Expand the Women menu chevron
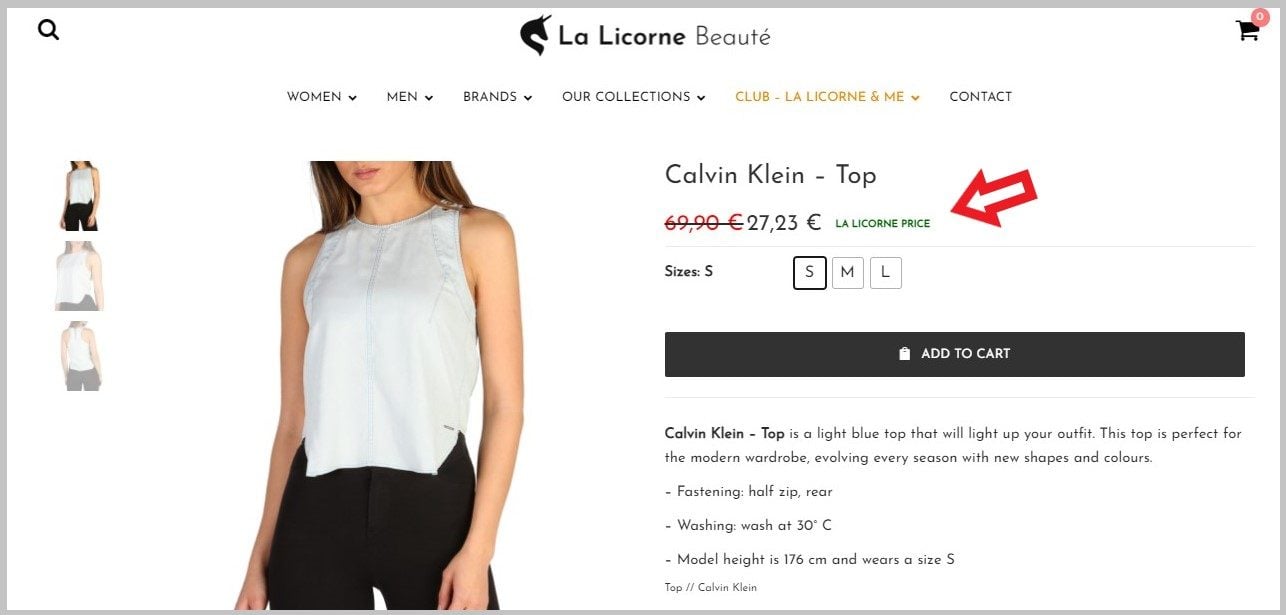Viewport: 1286px width, 615px height. [352, 98]
